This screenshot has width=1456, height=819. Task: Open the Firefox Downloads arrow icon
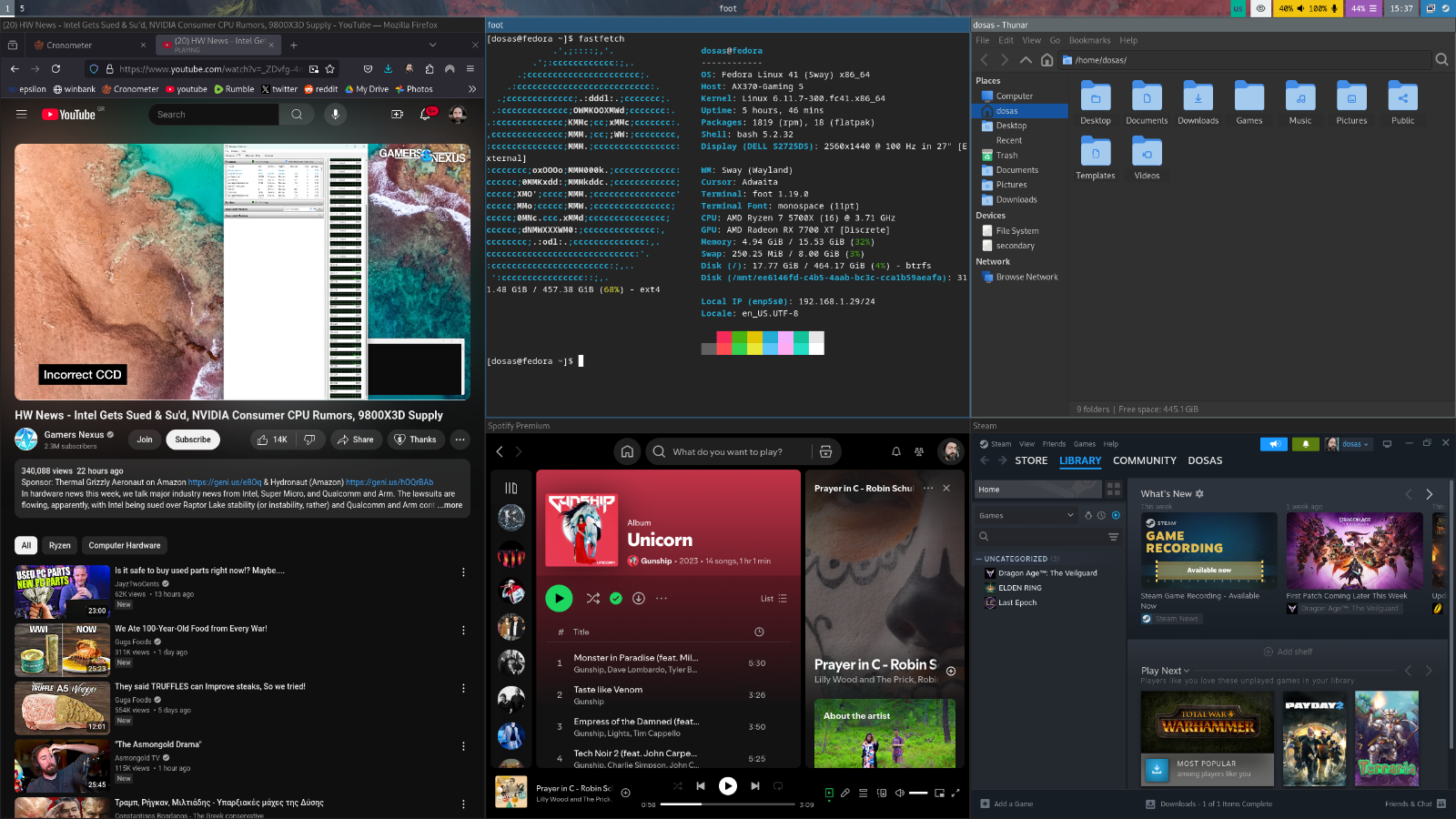tap(388, 68)
